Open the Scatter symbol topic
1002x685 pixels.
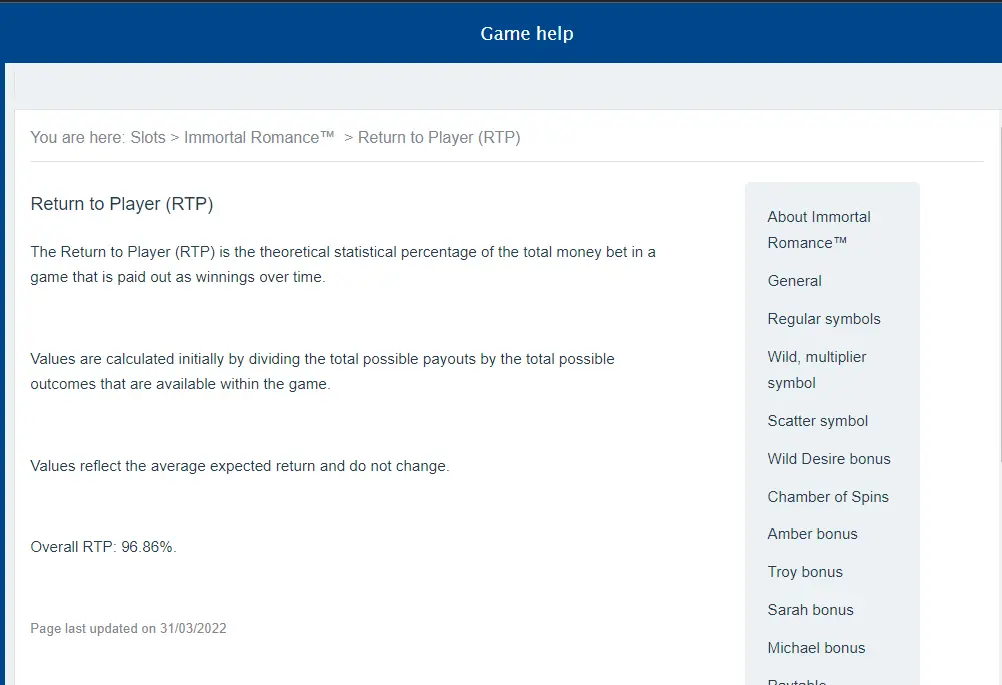coord(817,421)
